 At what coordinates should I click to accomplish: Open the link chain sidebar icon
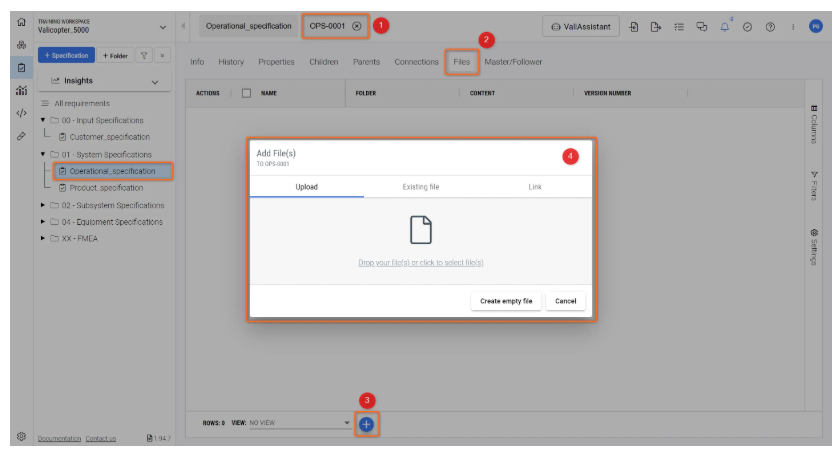tap(21, 136)
